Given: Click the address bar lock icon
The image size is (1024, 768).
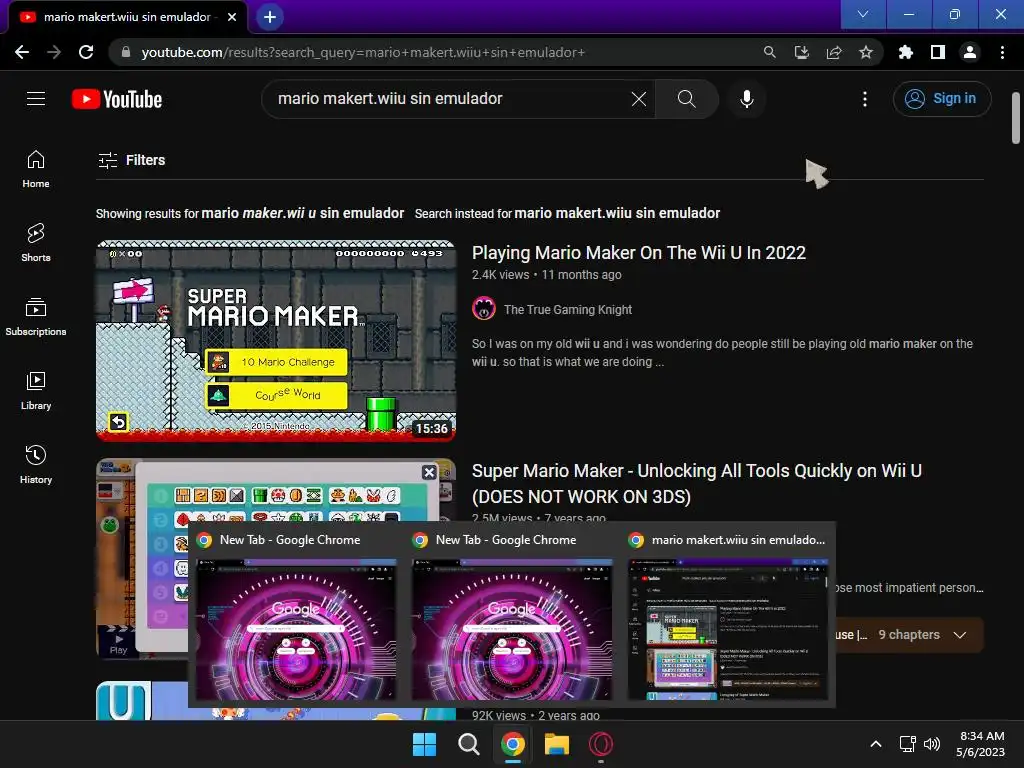Looking at the screenshot, I should (126, 52).
